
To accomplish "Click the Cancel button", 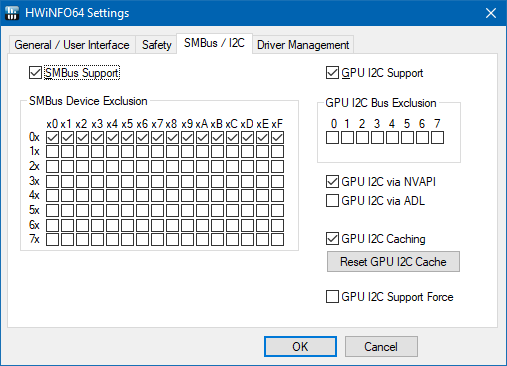I will (x=381, y=347).
